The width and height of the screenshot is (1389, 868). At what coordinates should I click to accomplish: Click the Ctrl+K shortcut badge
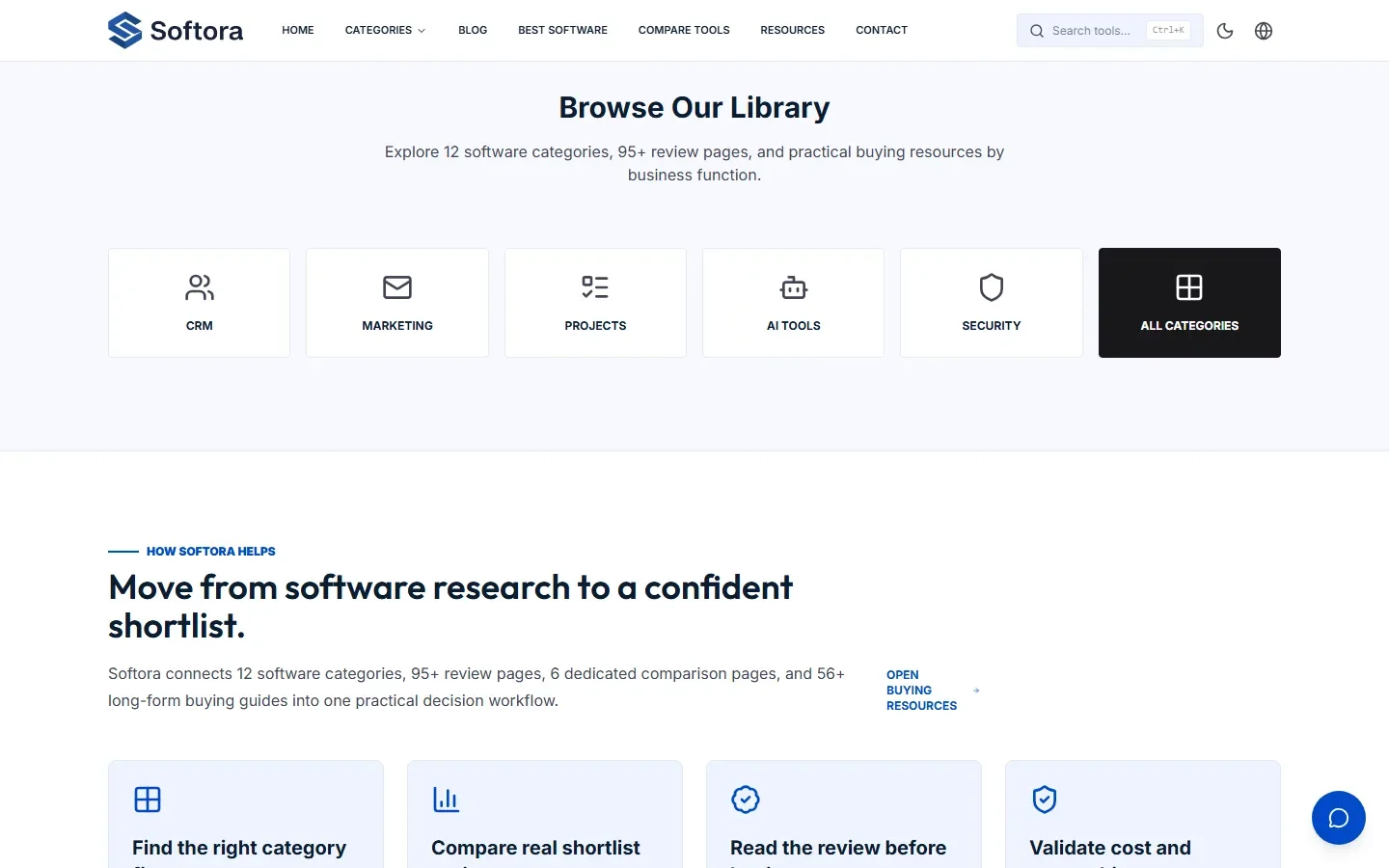coord(1168,31)
